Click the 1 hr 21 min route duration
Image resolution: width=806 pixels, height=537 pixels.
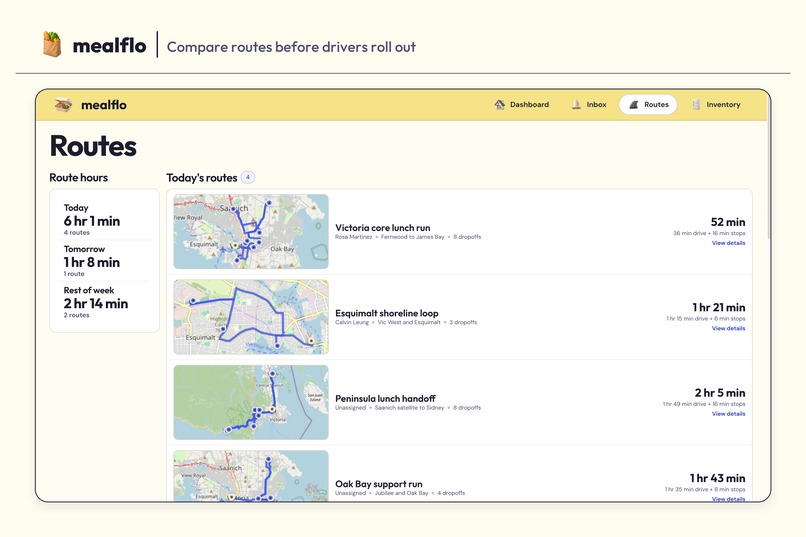click(719, 307)
